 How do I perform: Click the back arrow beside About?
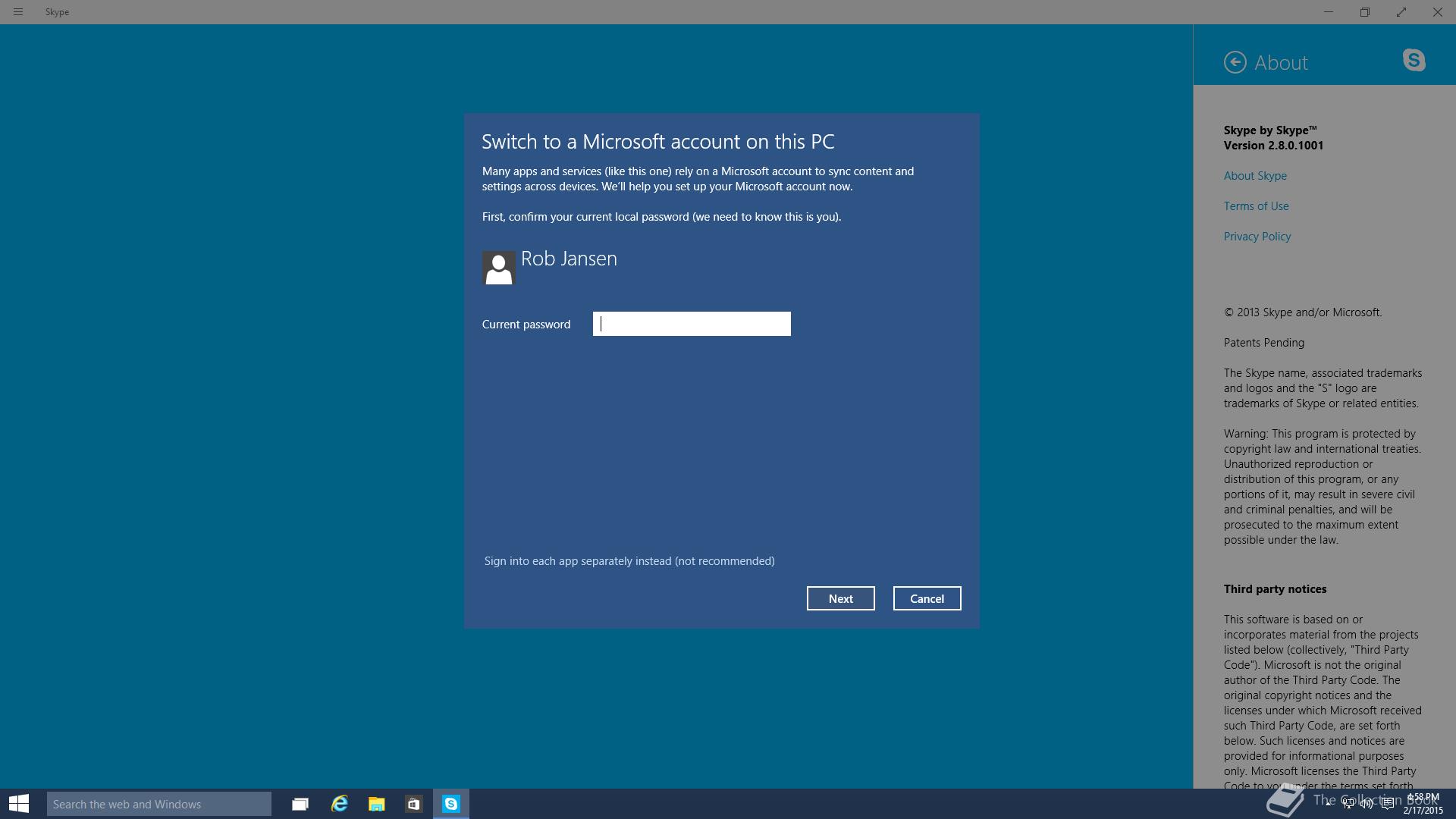(1235, 62)
